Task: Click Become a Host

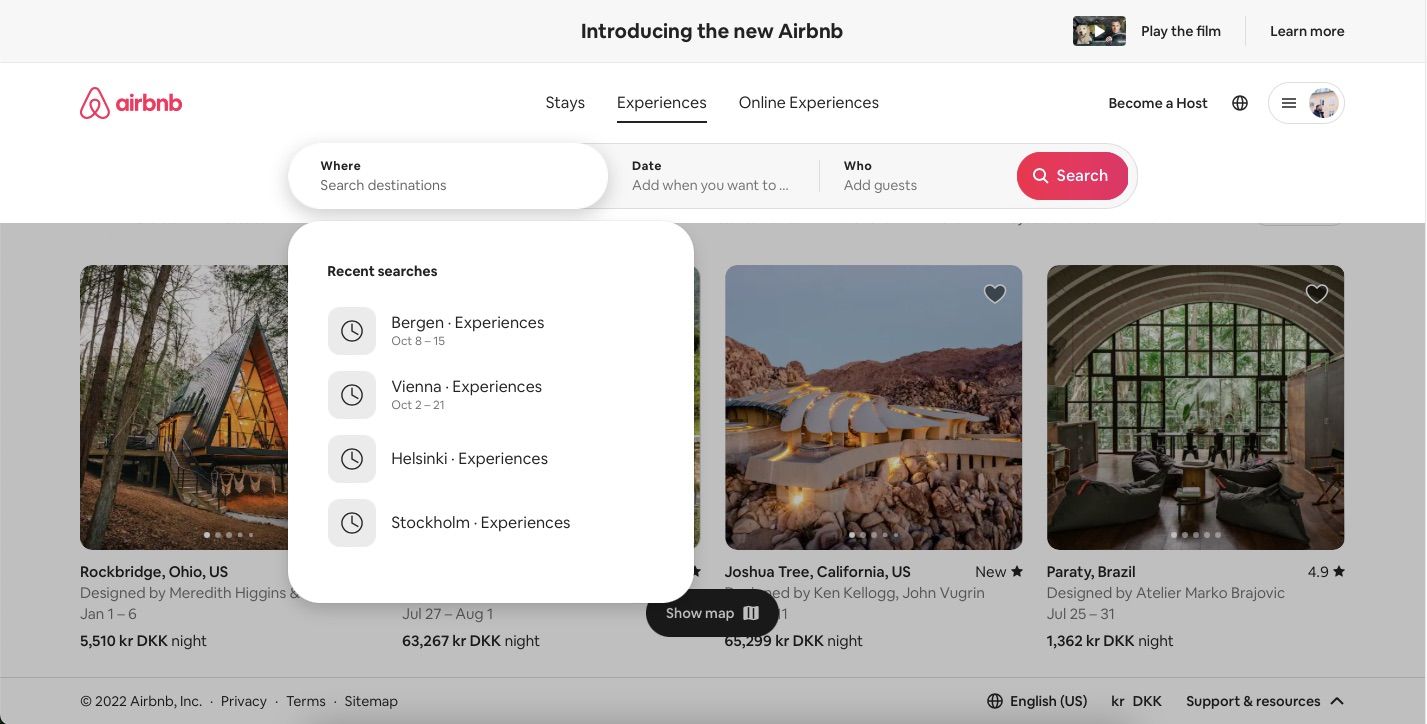Action: [1157, 102]
